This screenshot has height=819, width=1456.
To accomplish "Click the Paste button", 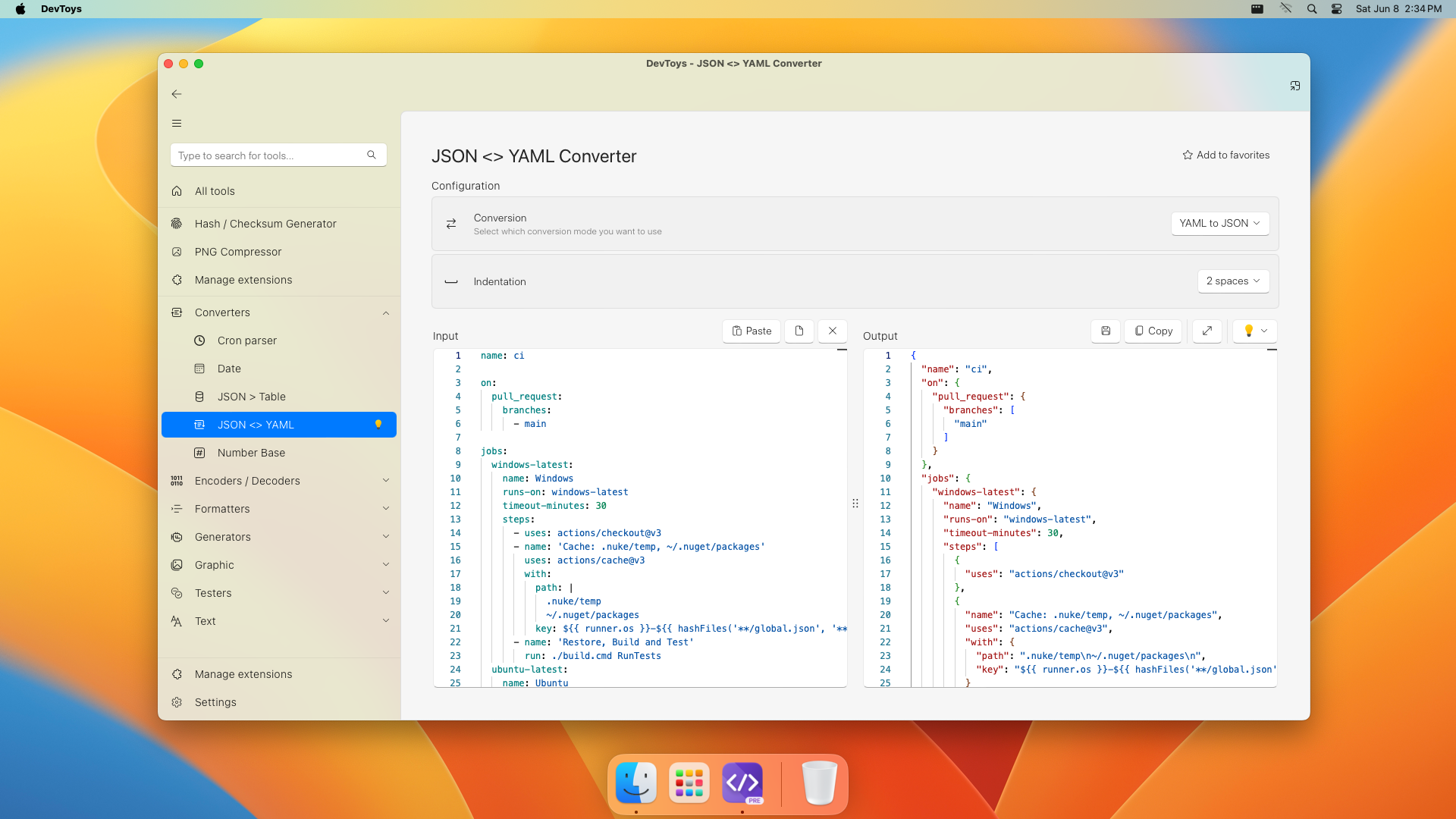I will [752, 331].
